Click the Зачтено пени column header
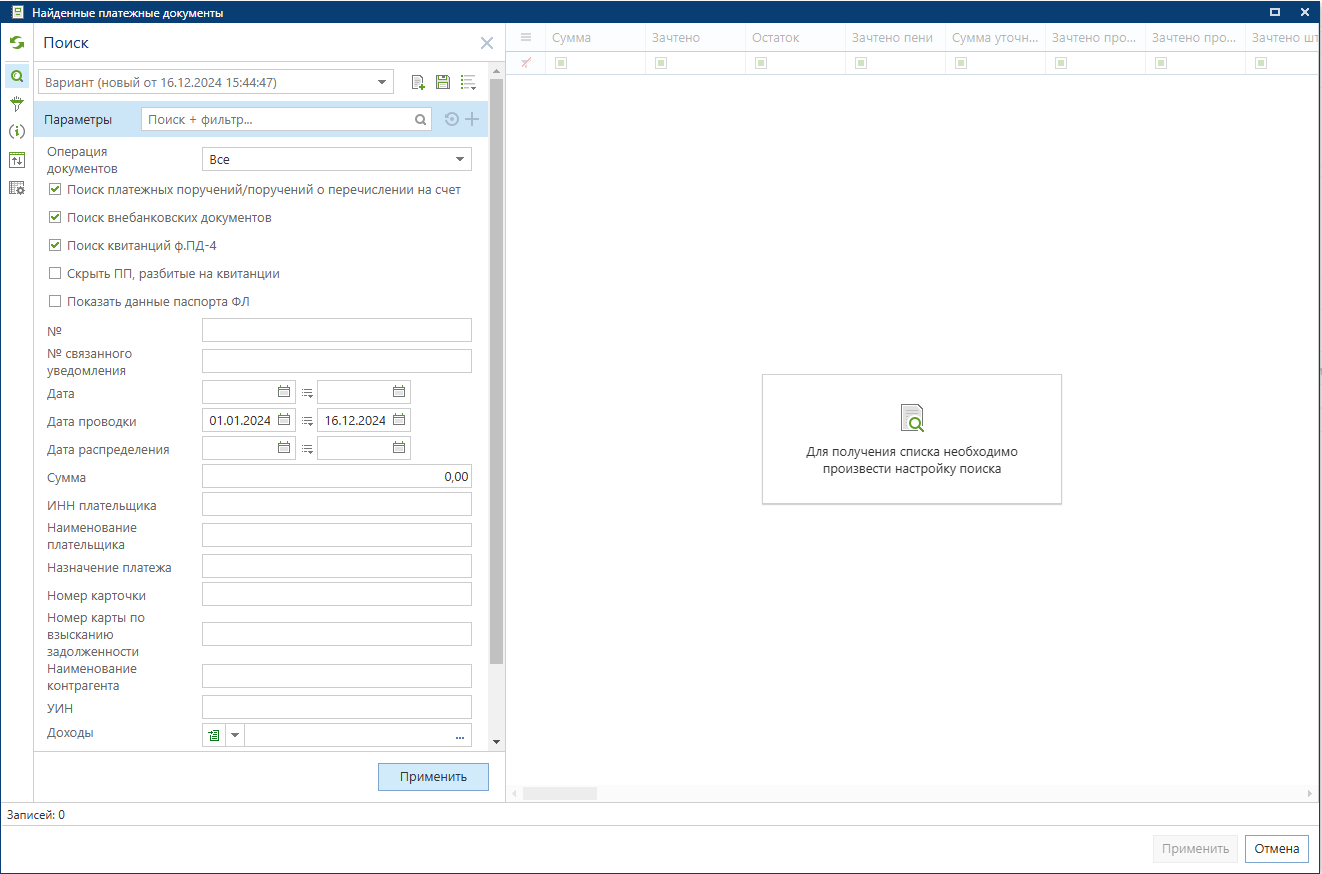The height and width of the screenshot is (874, 1322). 895,38
